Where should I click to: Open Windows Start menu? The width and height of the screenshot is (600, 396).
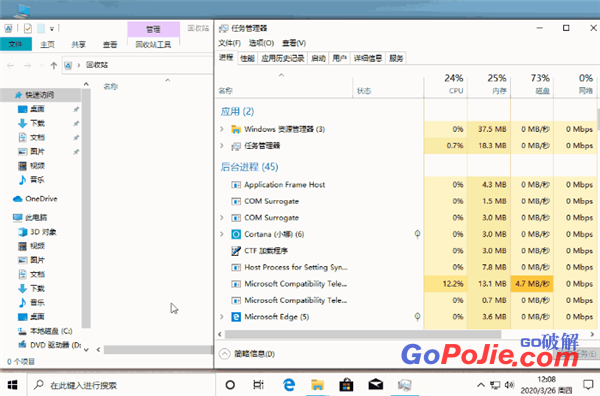click(13, 385)
